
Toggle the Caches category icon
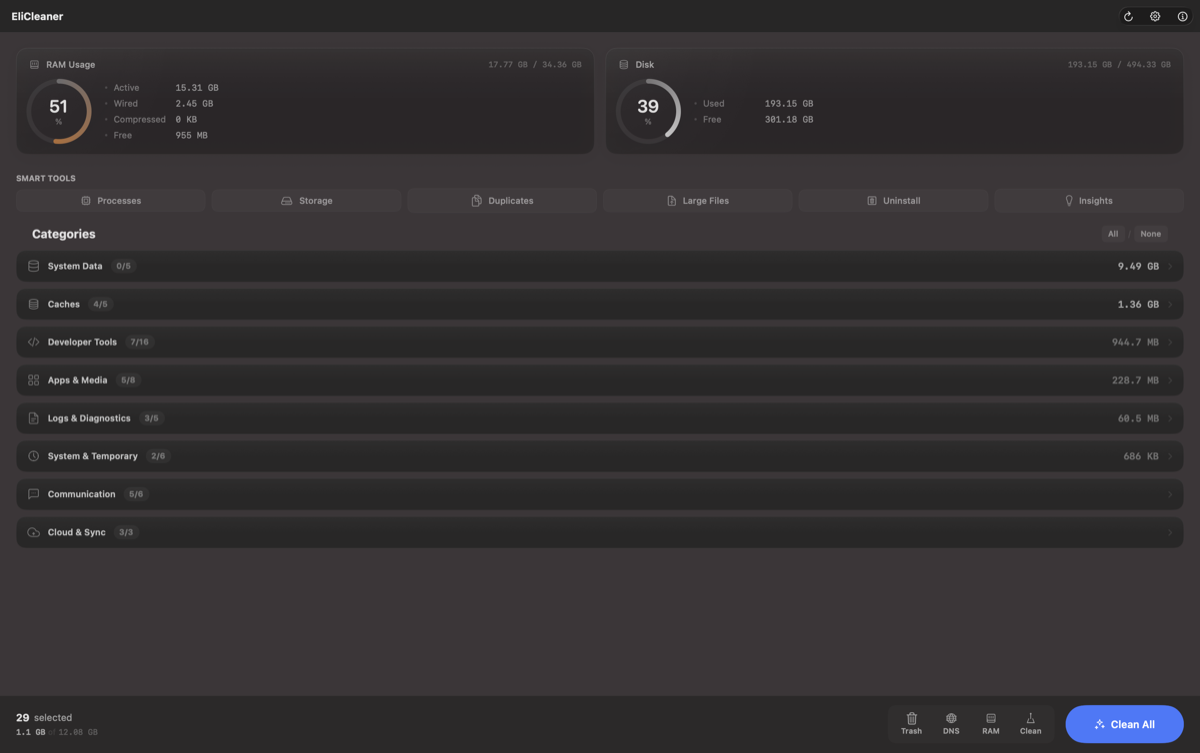34,304
